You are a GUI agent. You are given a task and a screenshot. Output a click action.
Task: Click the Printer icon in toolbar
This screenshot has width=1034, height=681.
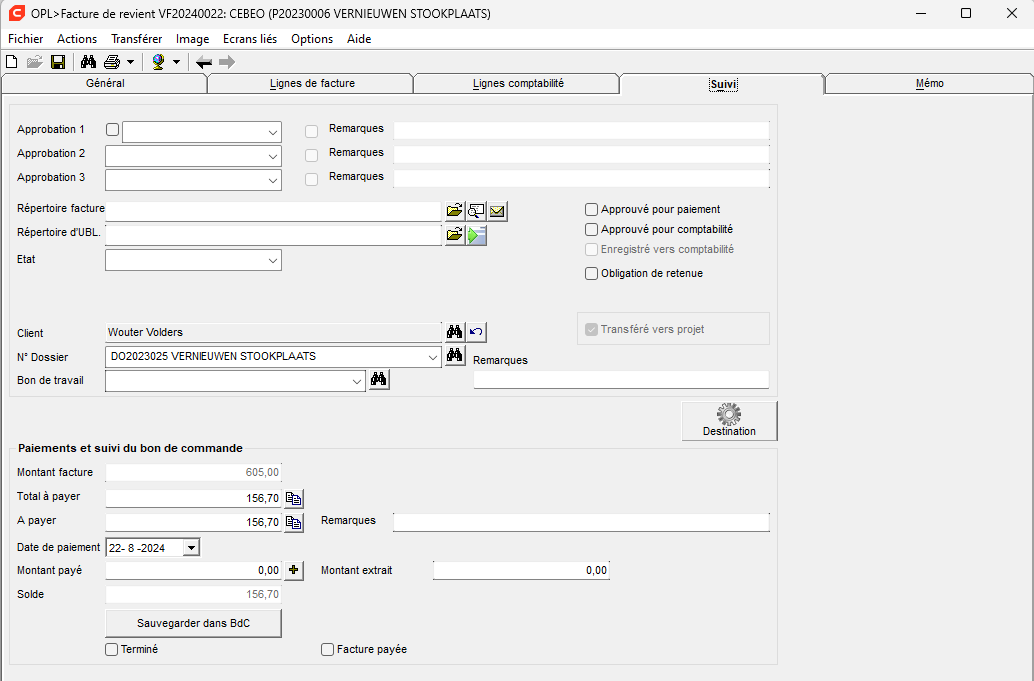[112, 62]
